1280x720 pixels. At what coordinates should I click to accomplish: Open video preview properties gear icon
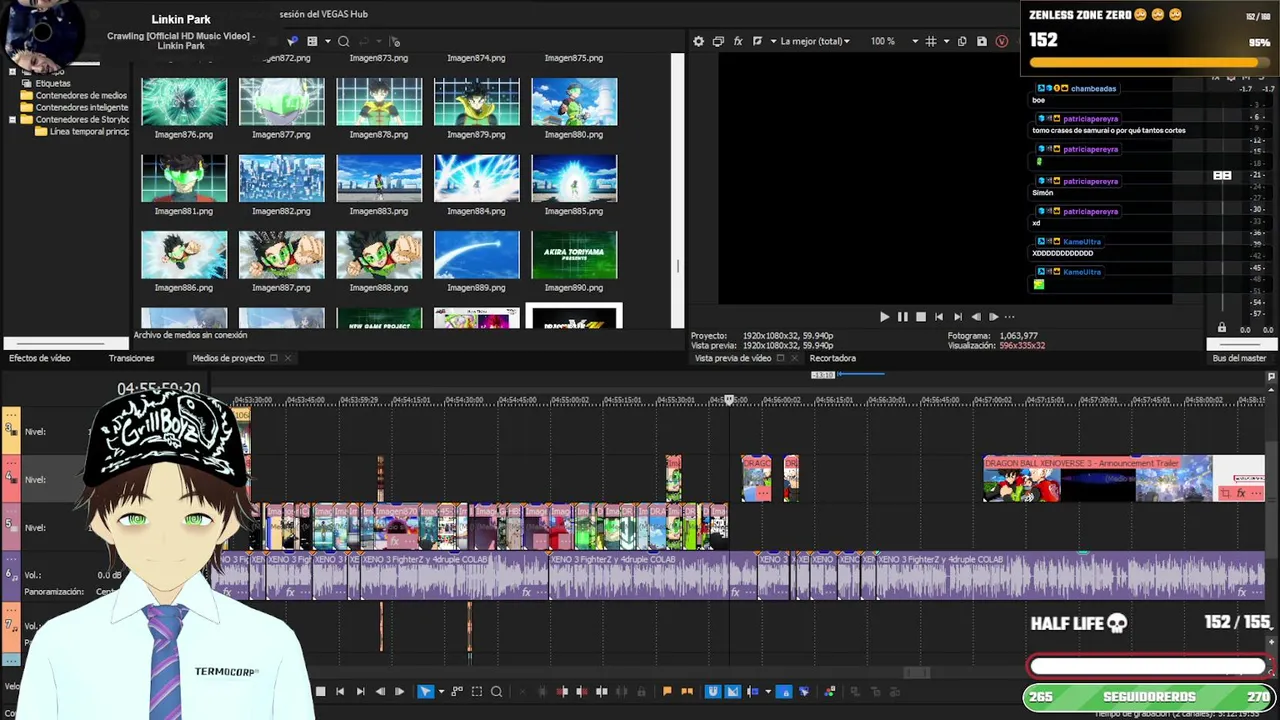pos(698,41)
